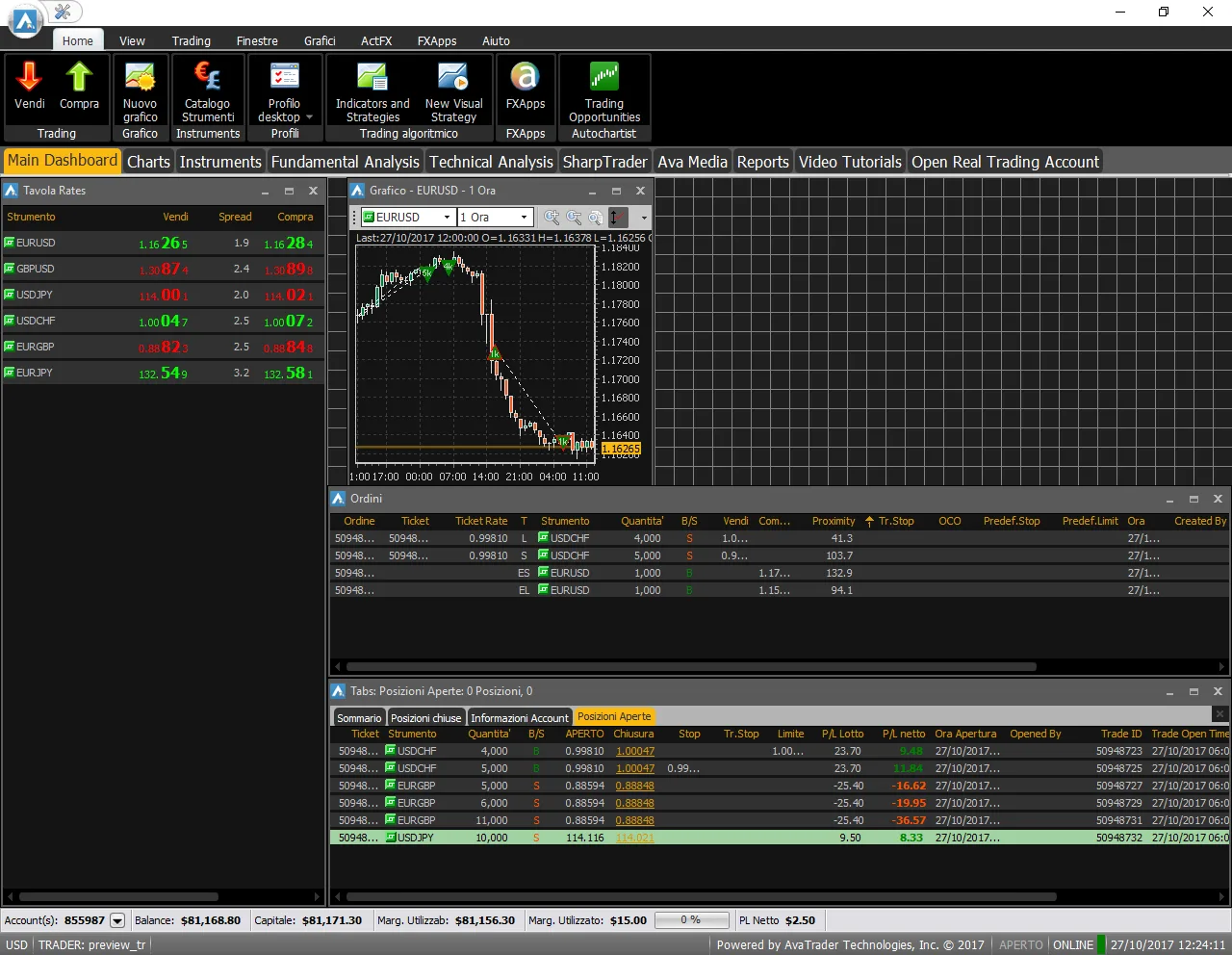Open the Account selector dropdown in status bar
This screenshot has height=955, width=1232.
click(117, 920)
